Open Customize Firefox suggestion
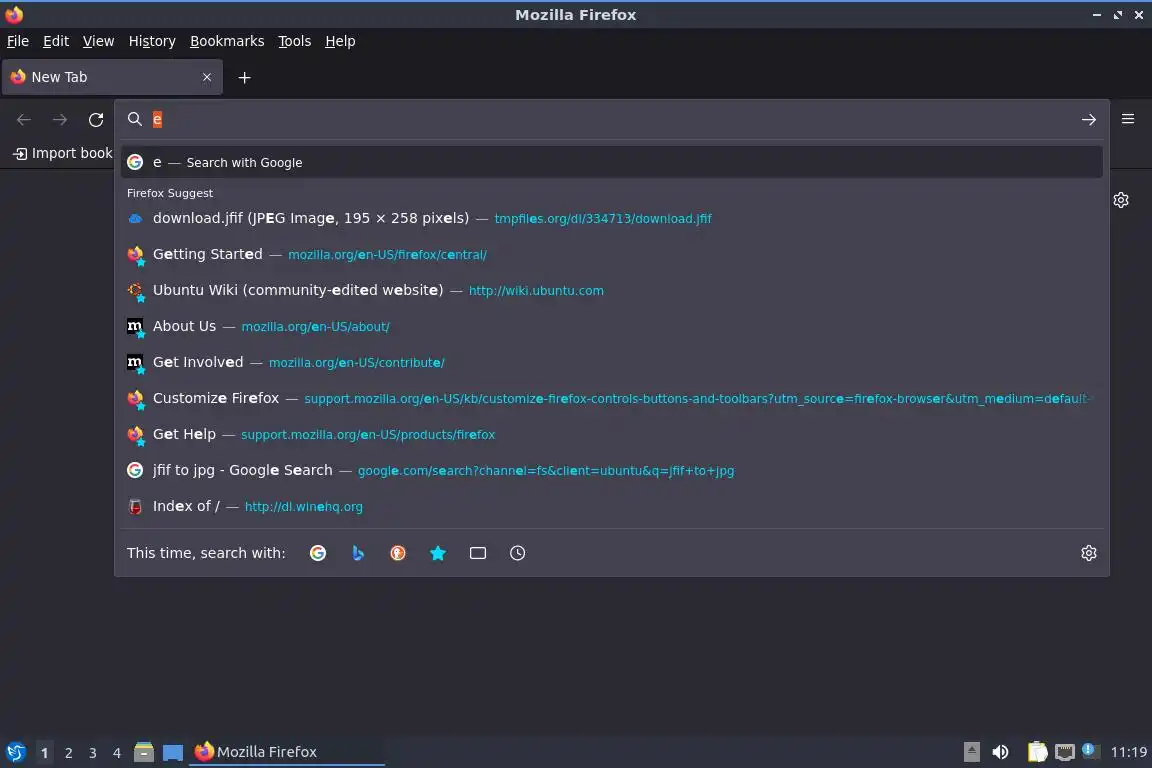The width and height of the screenshot is (1152, 768). pos(611,398)
